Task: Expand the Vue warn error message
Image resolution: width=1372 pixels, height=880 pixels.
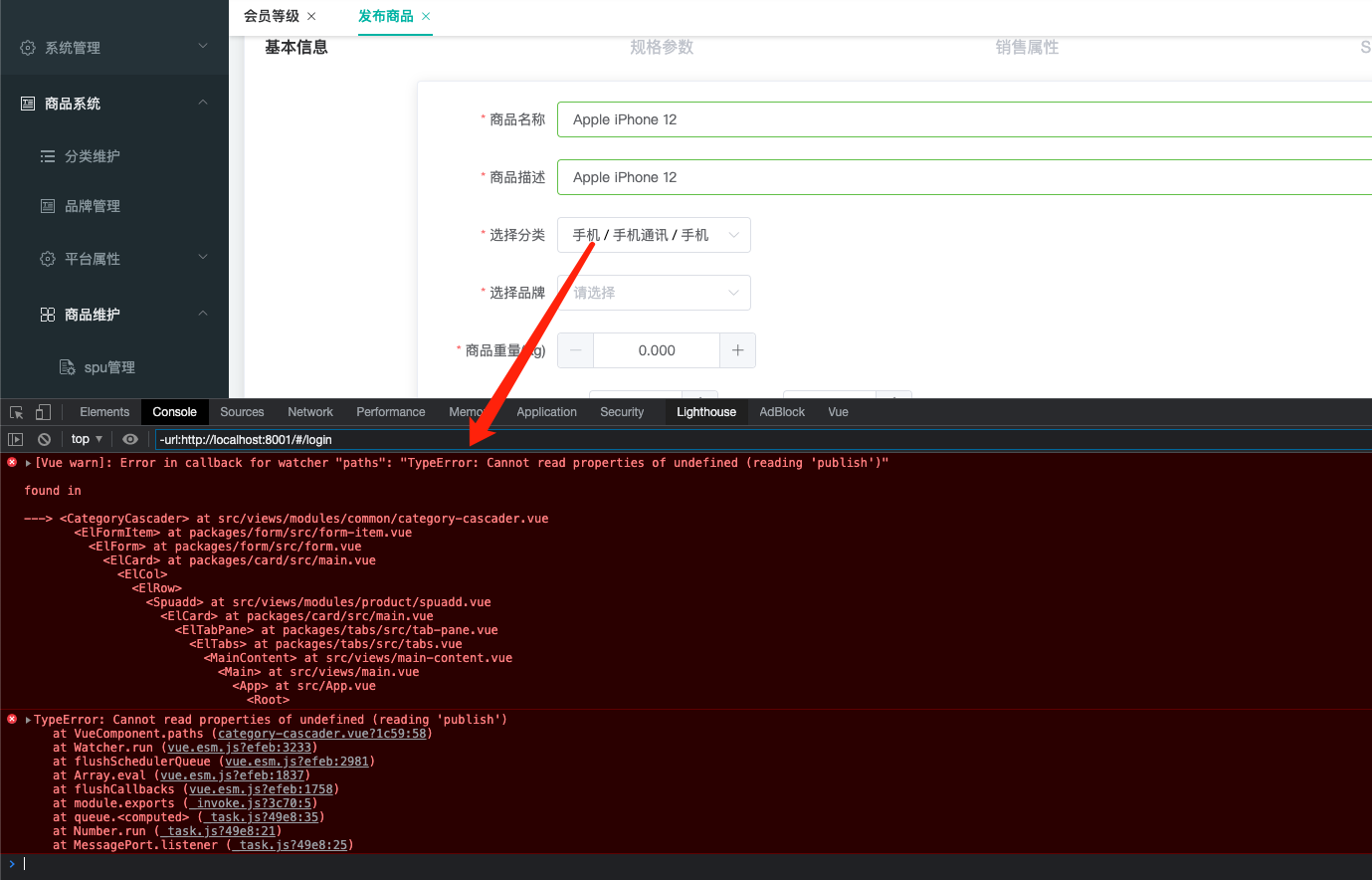Action: (29, 463)
